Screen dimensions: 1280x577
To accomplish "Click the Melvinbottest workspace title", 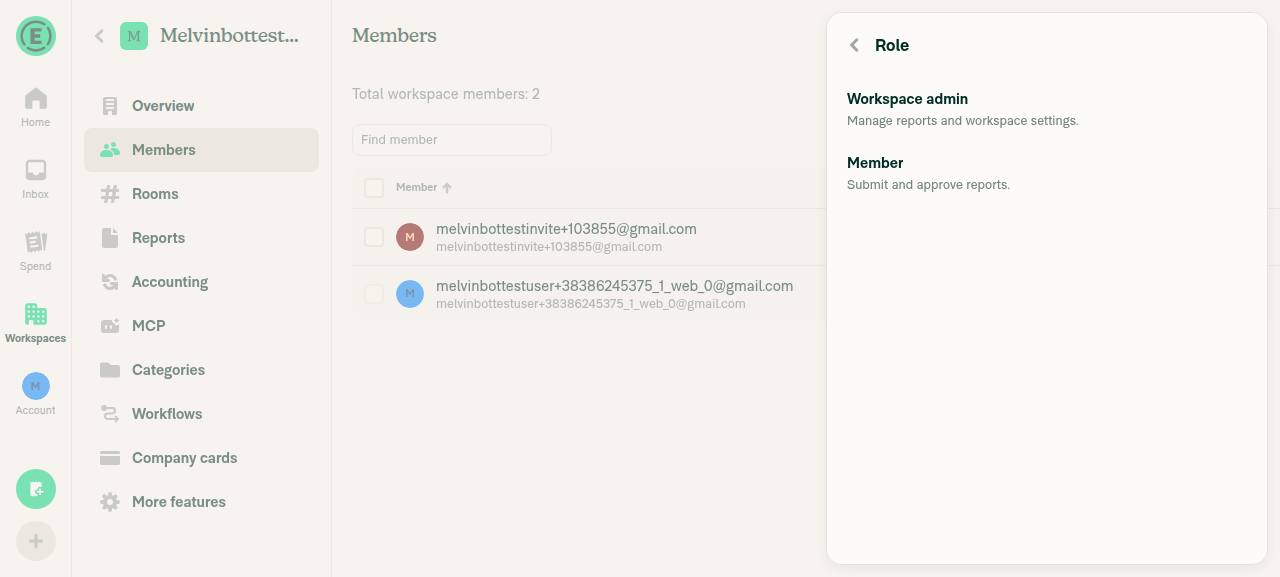I will coord(229,36).
